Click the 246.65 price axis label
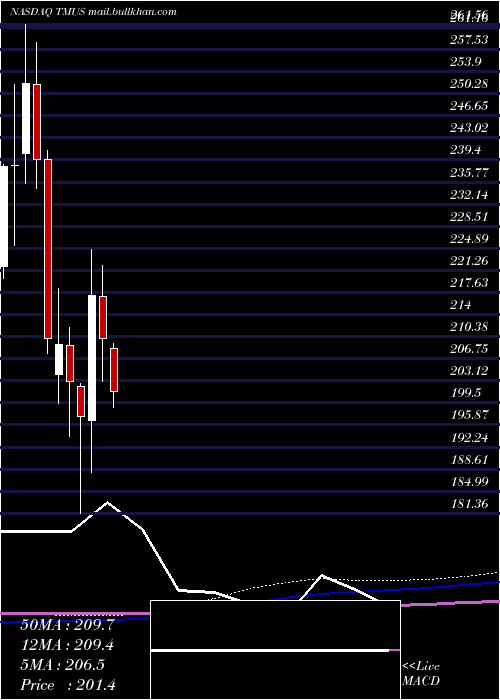Viewport: 500px width, 700px height. pos(469,106)
